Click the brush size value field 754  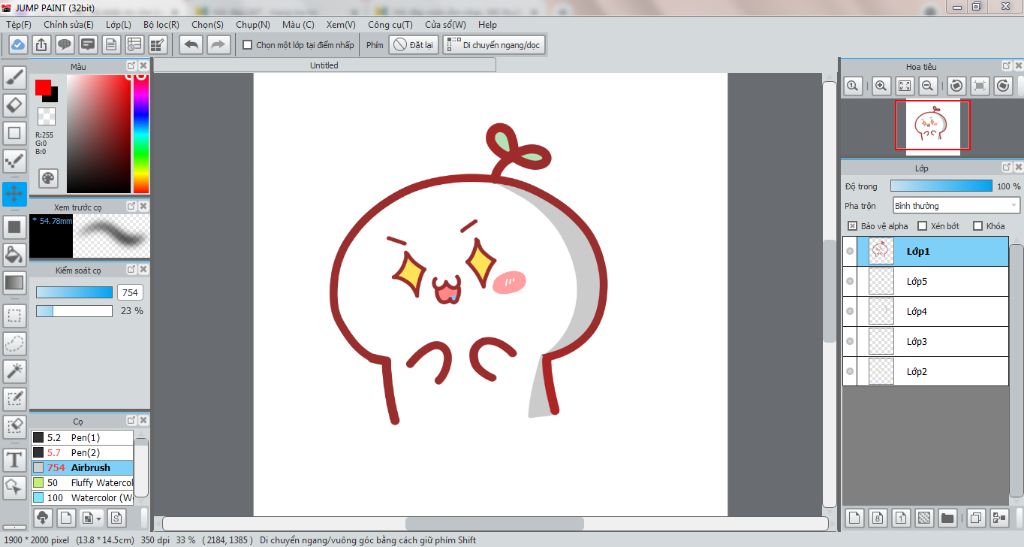130,292
